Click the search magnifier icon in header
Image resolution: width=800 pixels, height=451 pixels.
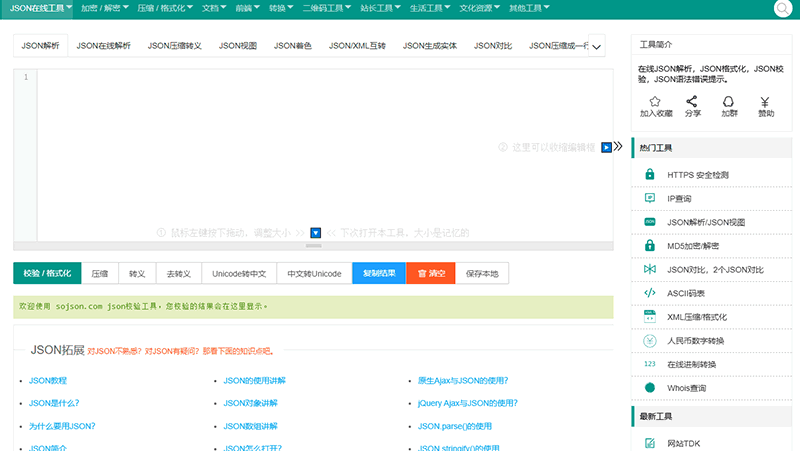(783, 8)
